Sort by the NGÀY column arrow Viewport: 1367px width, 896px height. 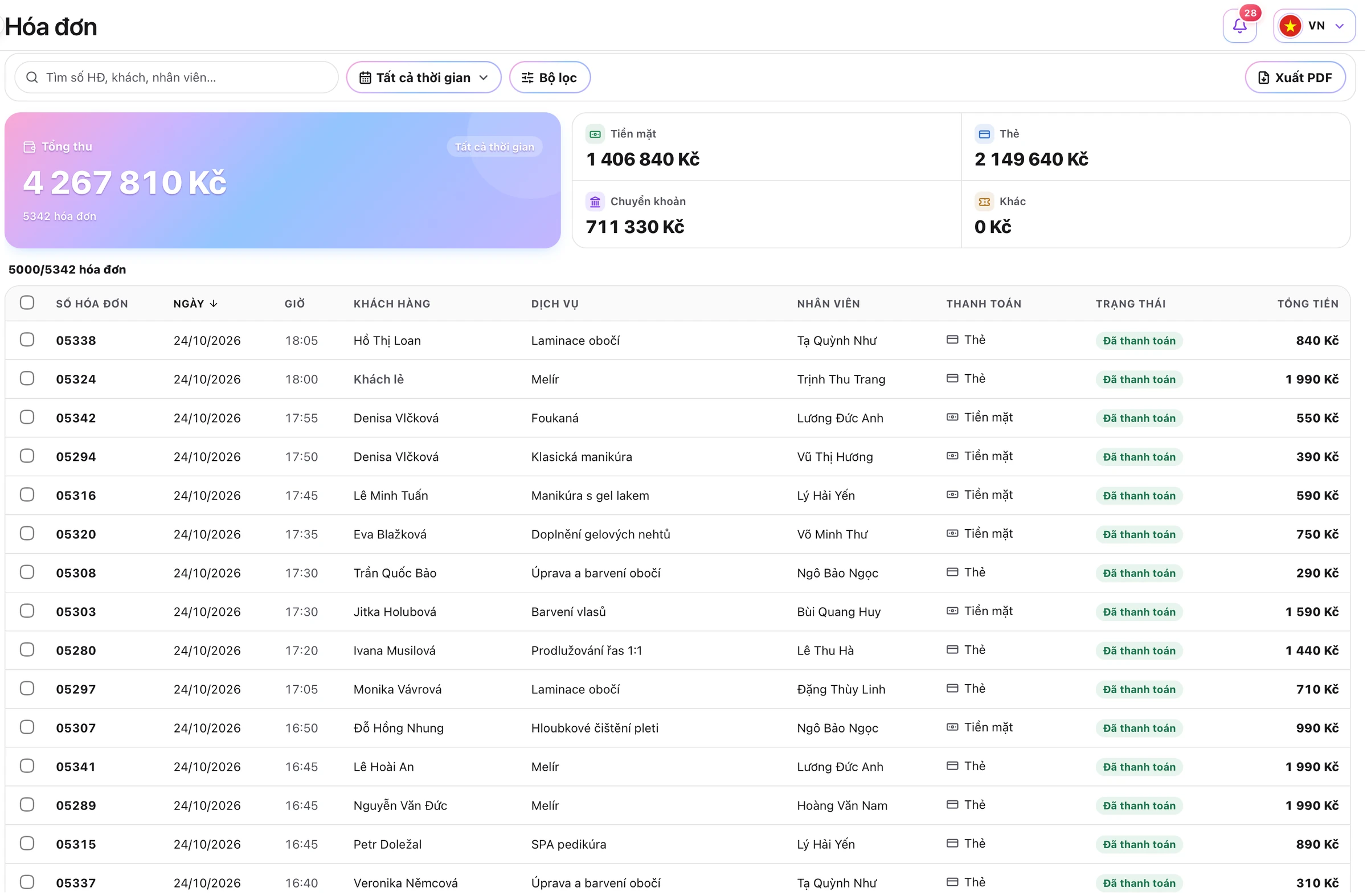[x=214, y=304]
